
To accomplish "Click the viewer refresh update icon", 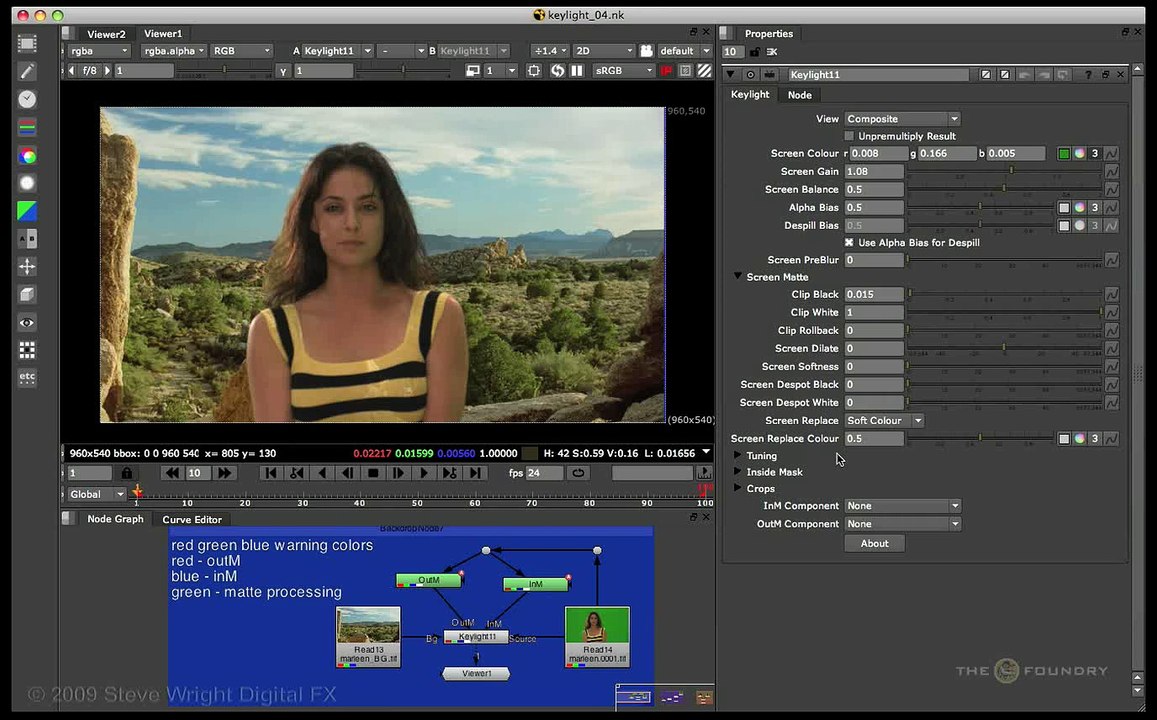I will tap(557, 71).
